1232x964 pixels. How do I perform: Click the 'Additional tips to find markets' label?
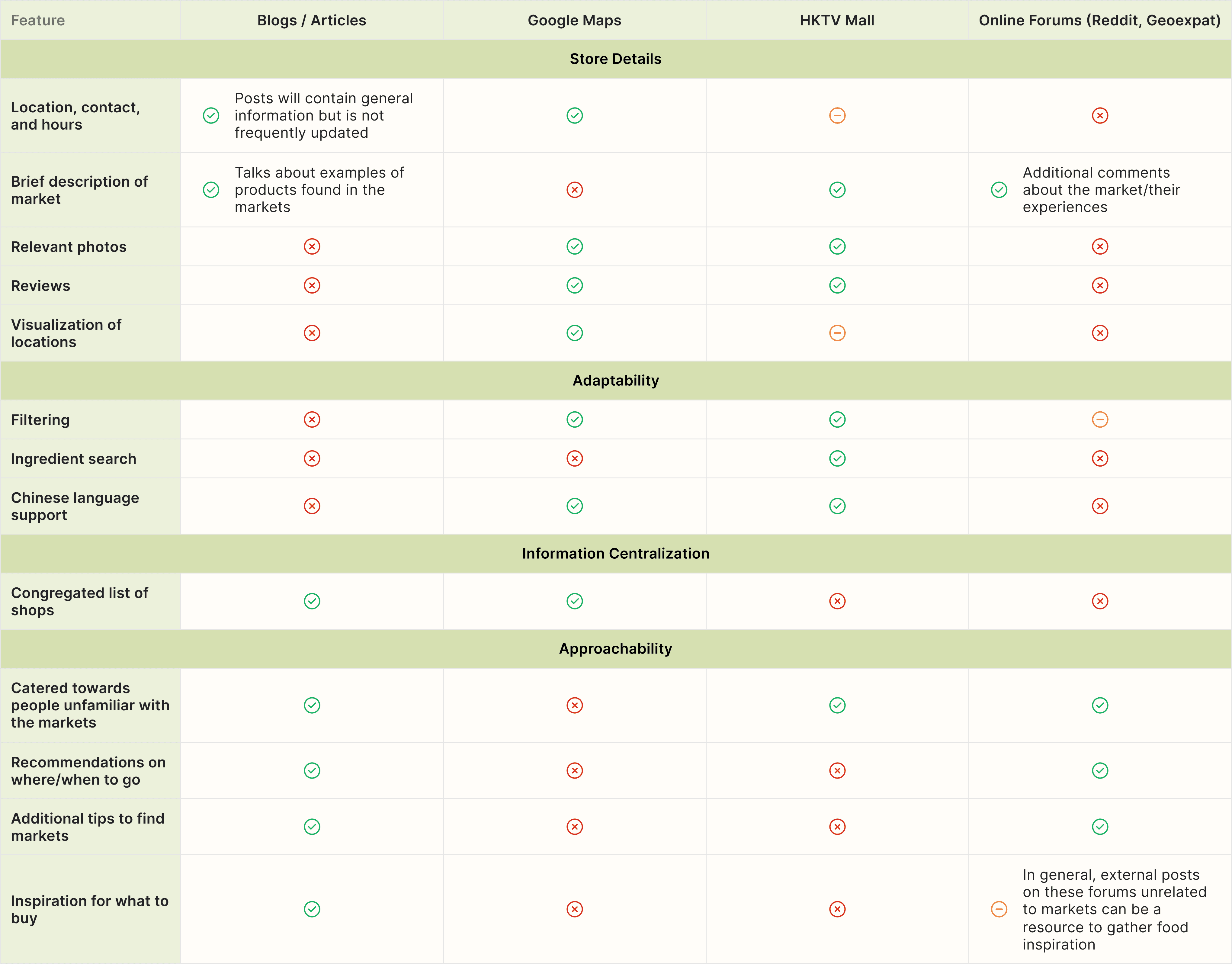[88, 827]
